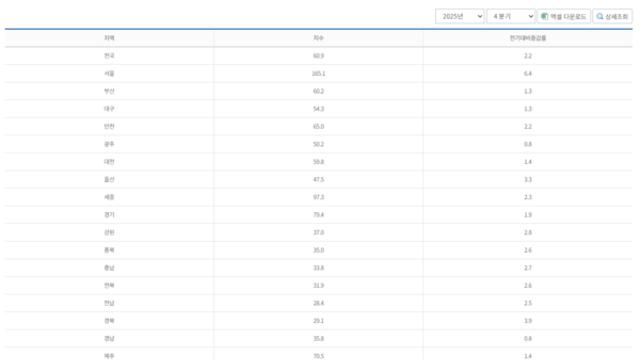Click the change rate 2.7 for 충남
This screenshot has height=360, width=640.
point(528,268)
